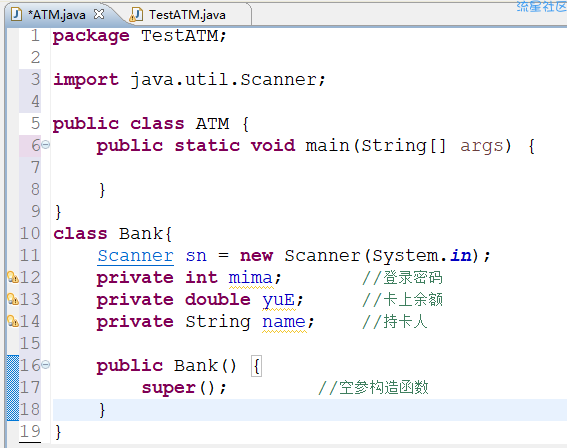Place cursor on highlighted line 18
Image resolution: width=567 pixels, height=448 pixels.
tap(310, 410)
